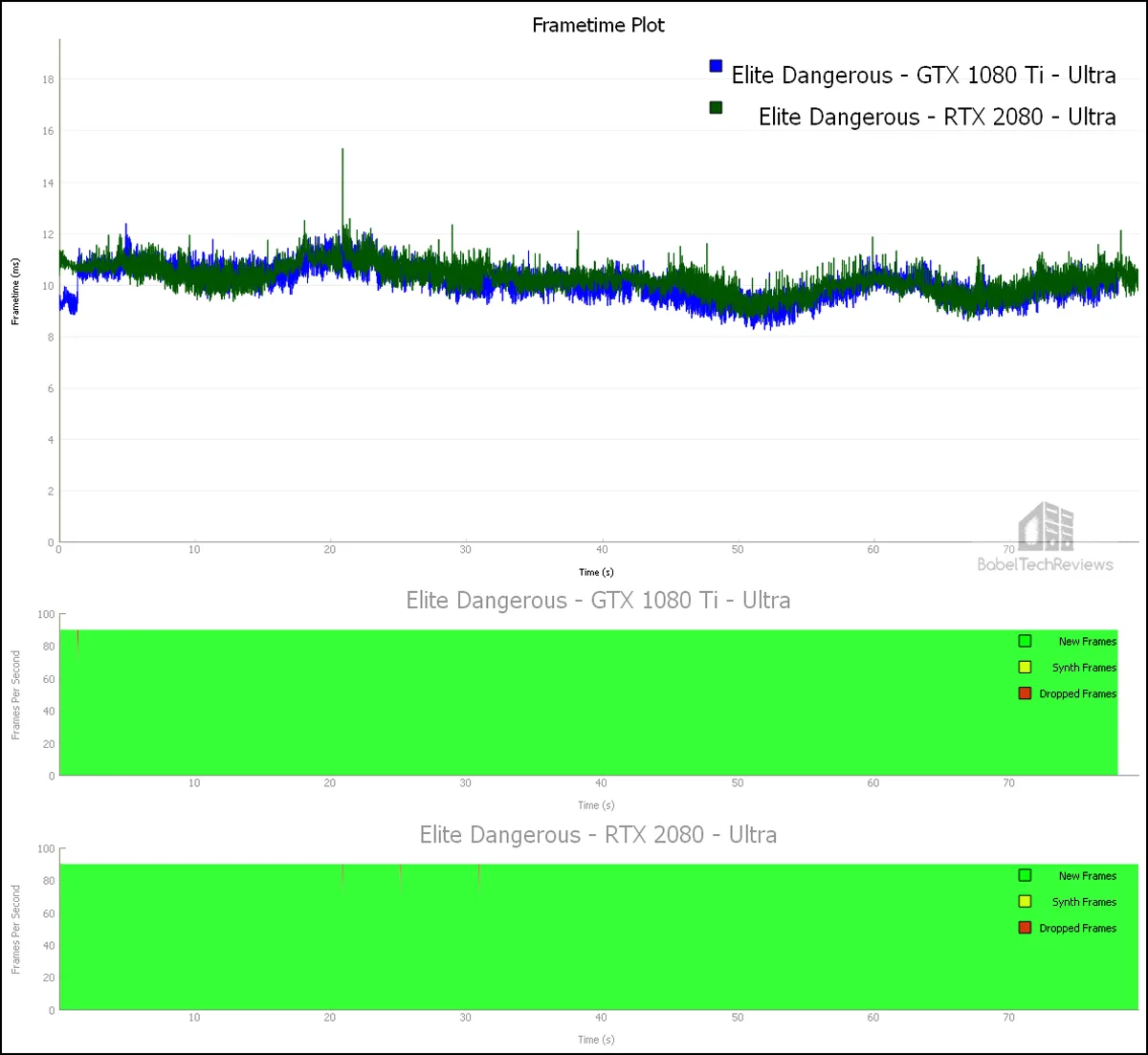Click 'New Frames' legend text in RTX 2080 chart

[1088, 876]
